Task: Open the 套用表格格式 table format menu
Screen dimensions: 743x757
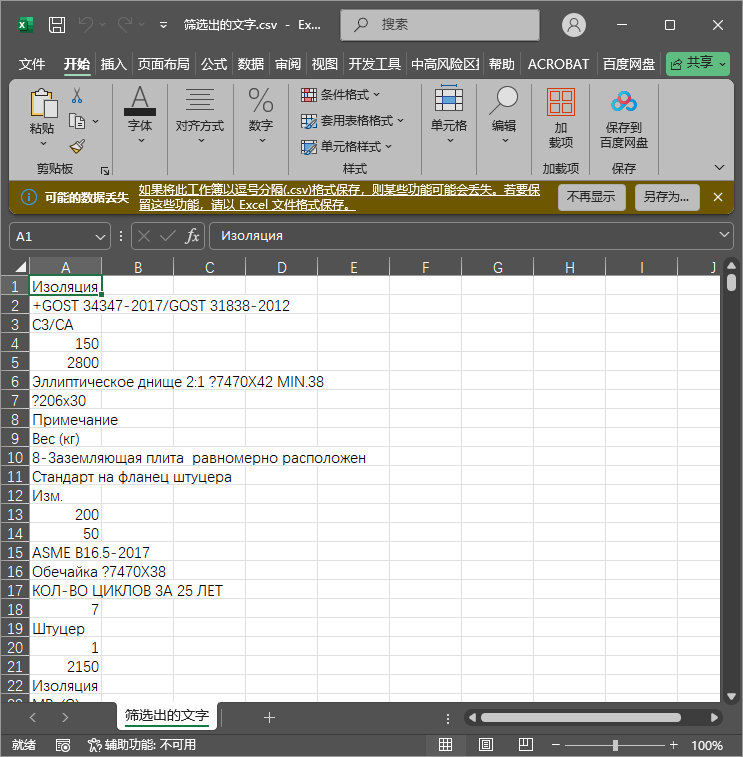Action: 352,120
